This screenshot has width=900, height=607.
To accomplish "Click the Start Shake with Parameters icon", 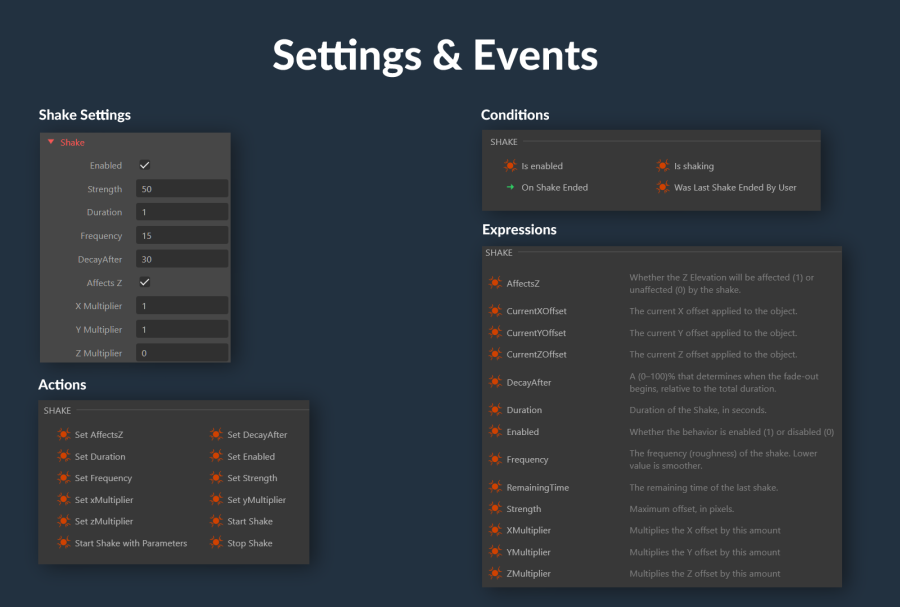I will [x=64, y=542].
